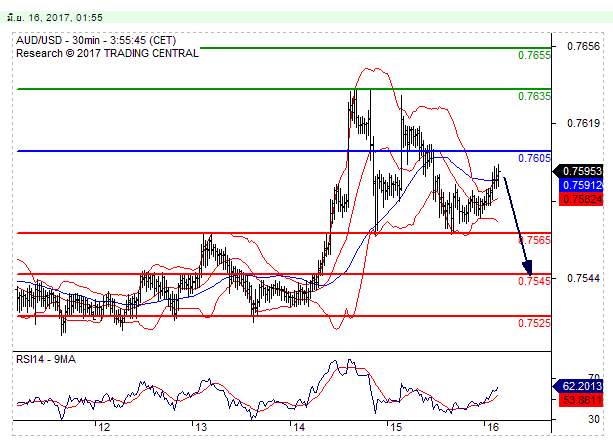This screenshot has height=447, width=613.
Task: Click the date axis label 15
Action: [x=396, y=427]
